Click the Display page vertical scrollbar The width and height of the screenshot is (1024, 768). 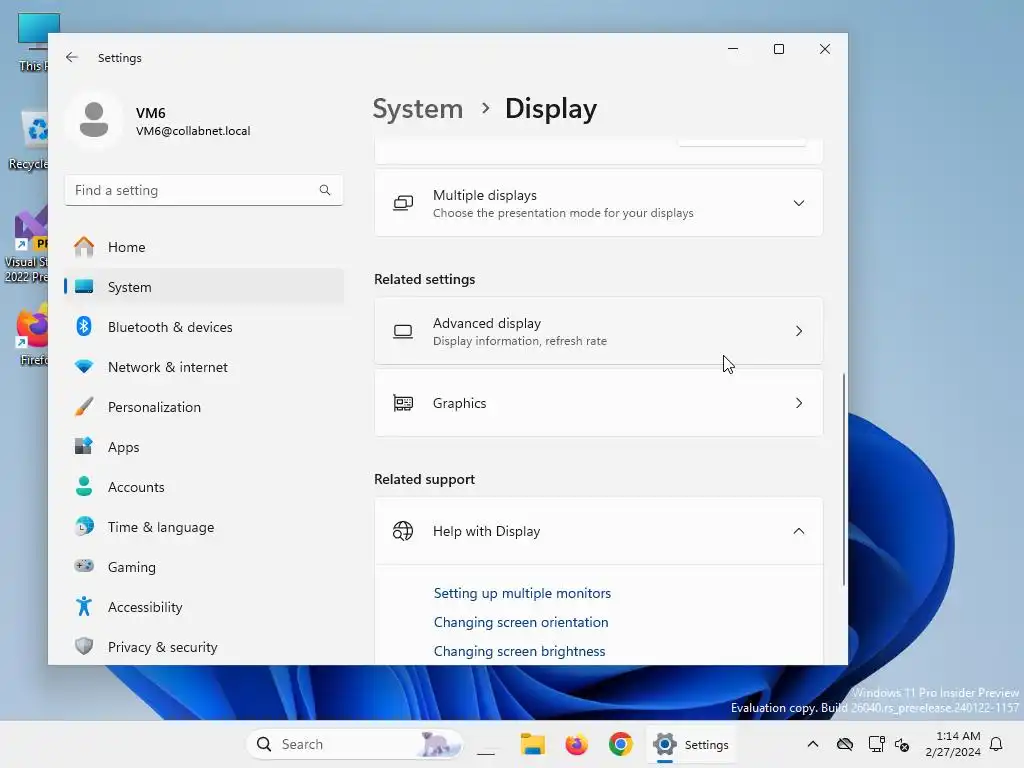coord(843,479)
